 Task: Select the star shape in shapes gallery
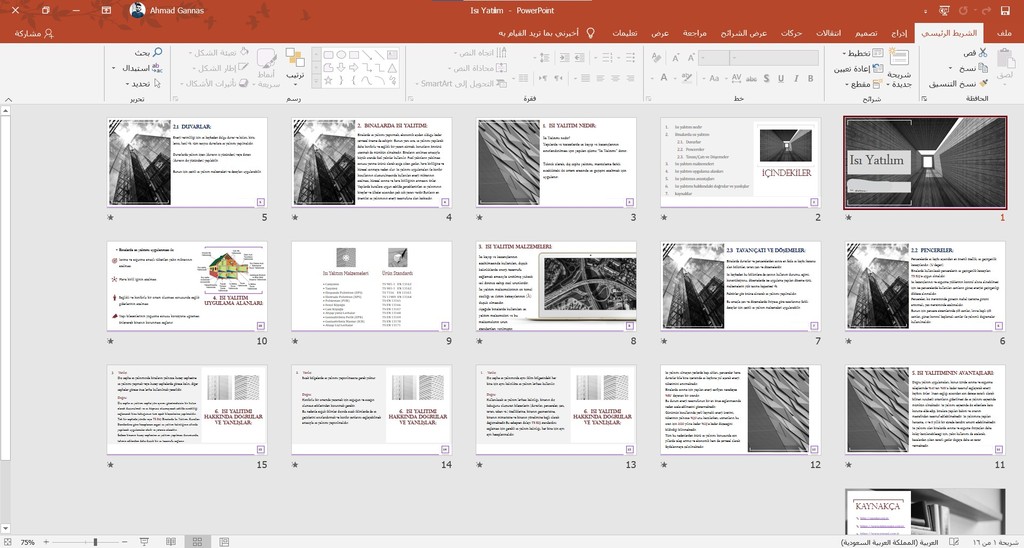click(x=328, y=80)
